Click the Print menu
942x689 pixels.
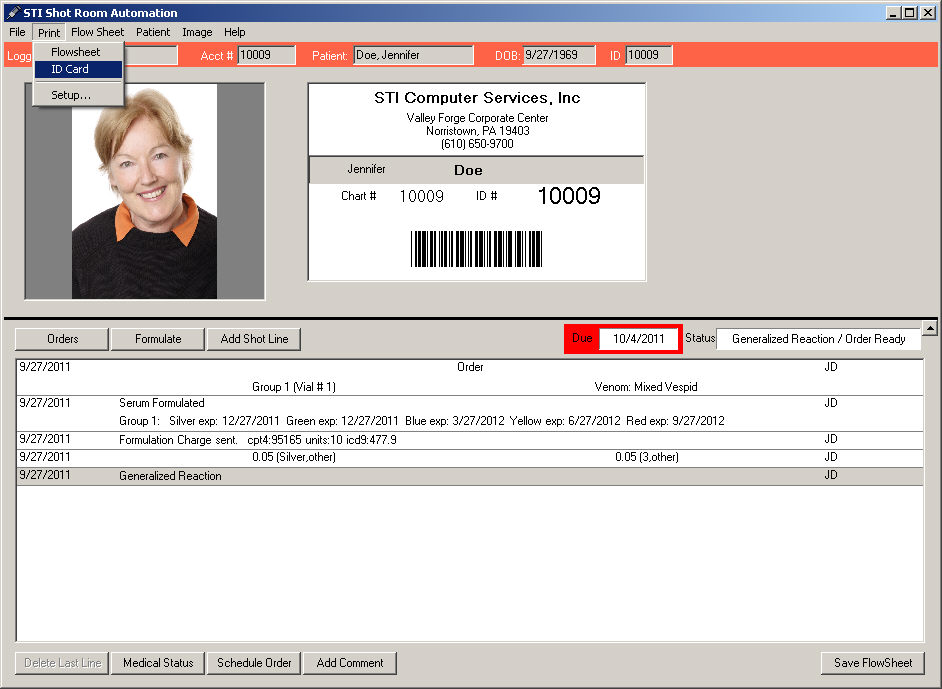pos(49,32)
